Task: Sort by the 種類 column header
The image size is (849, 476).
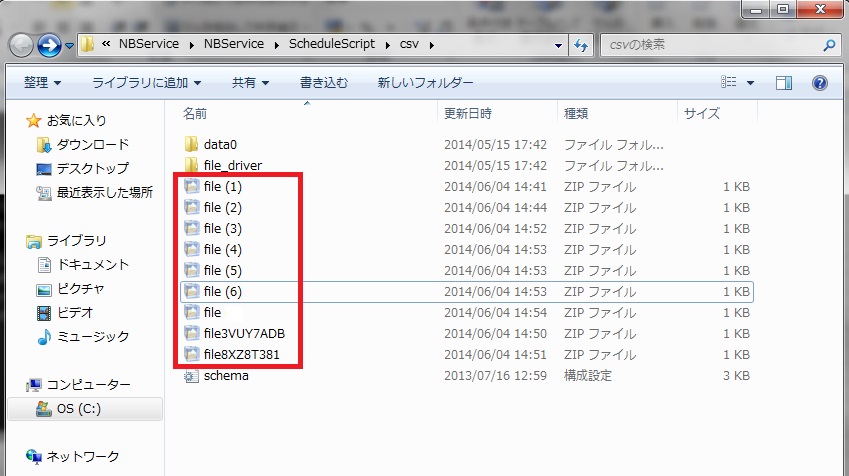Action: coord(576,114)
